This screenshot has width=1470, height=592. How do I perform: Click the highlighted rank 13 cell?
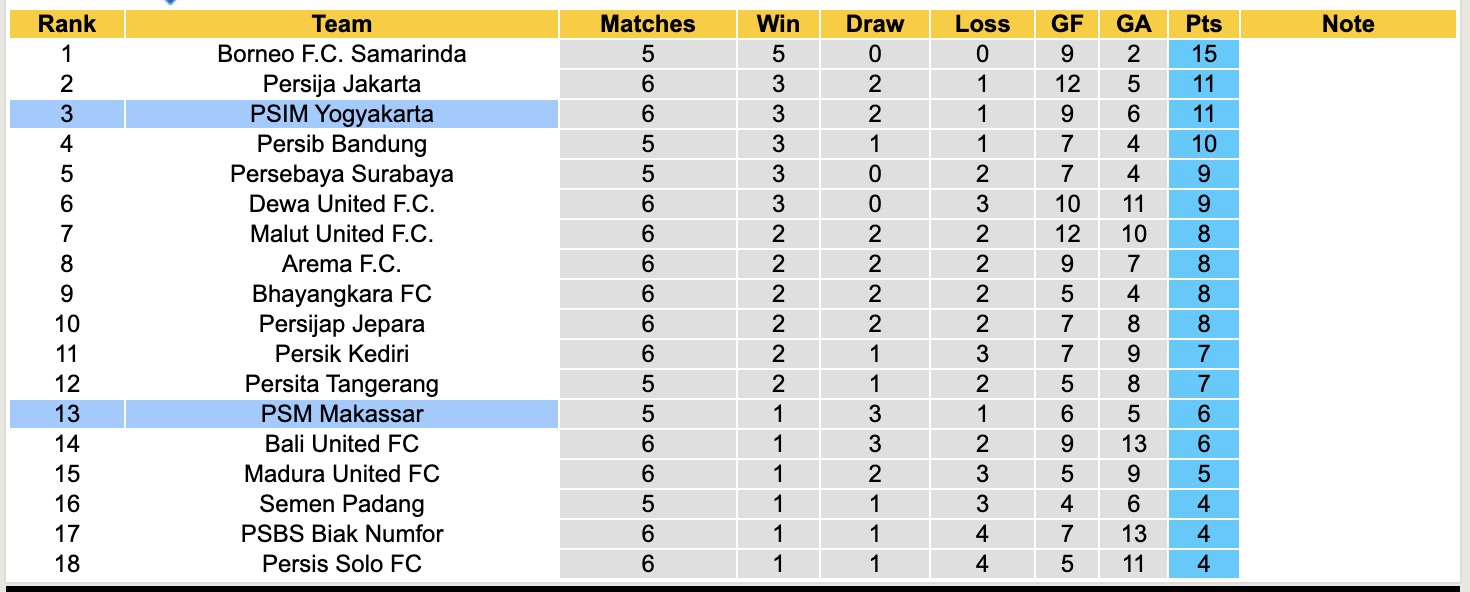tap(67, 414)
